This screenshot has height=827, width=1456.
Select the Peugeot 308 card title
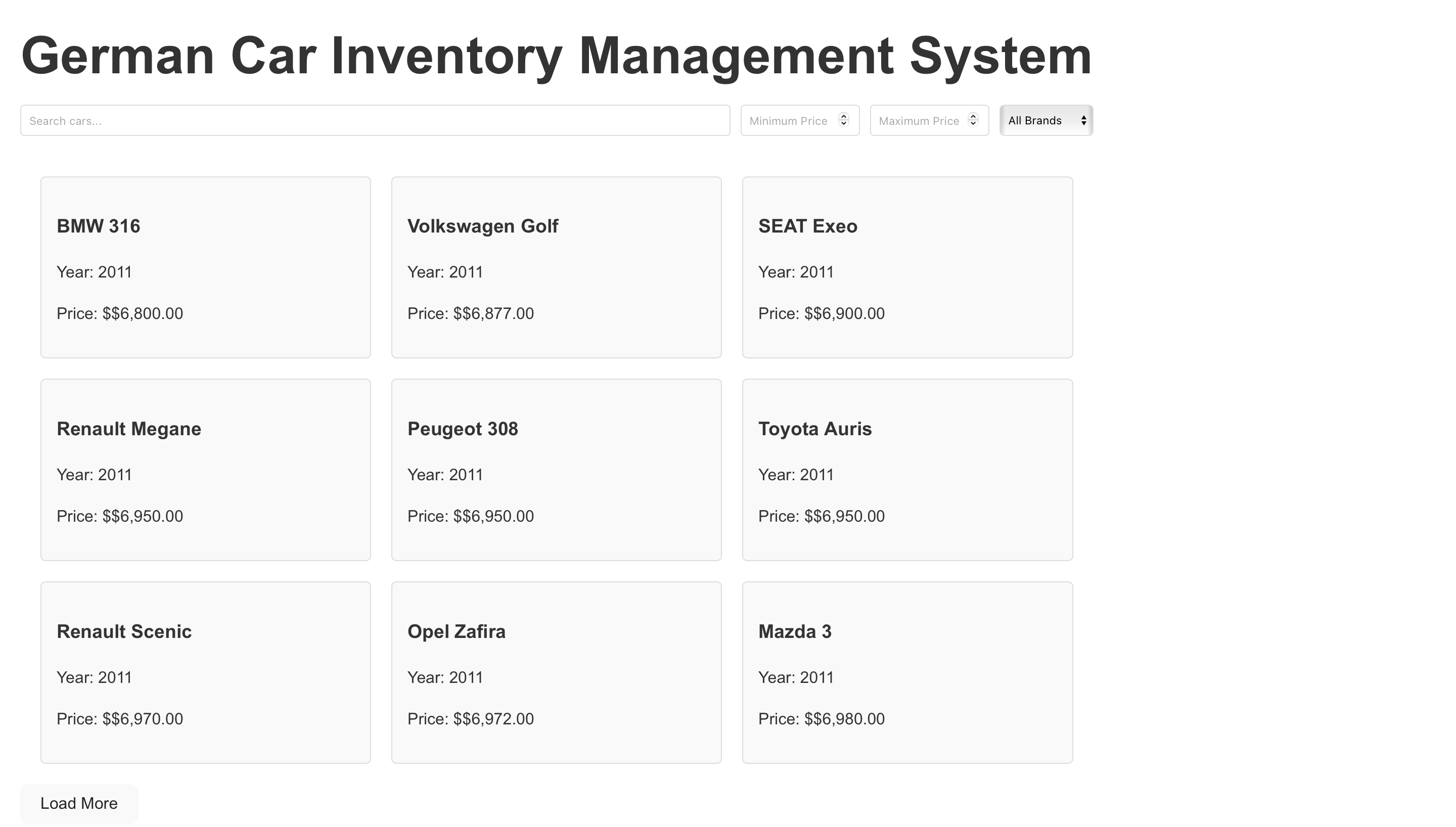(463, 429)
